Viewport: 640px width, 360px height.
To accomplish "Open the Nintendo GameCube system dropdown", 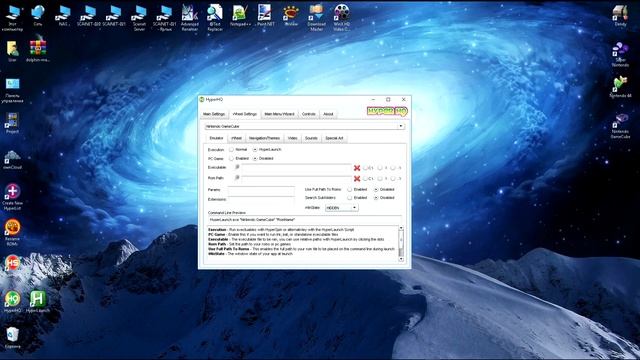I will 304,127.
